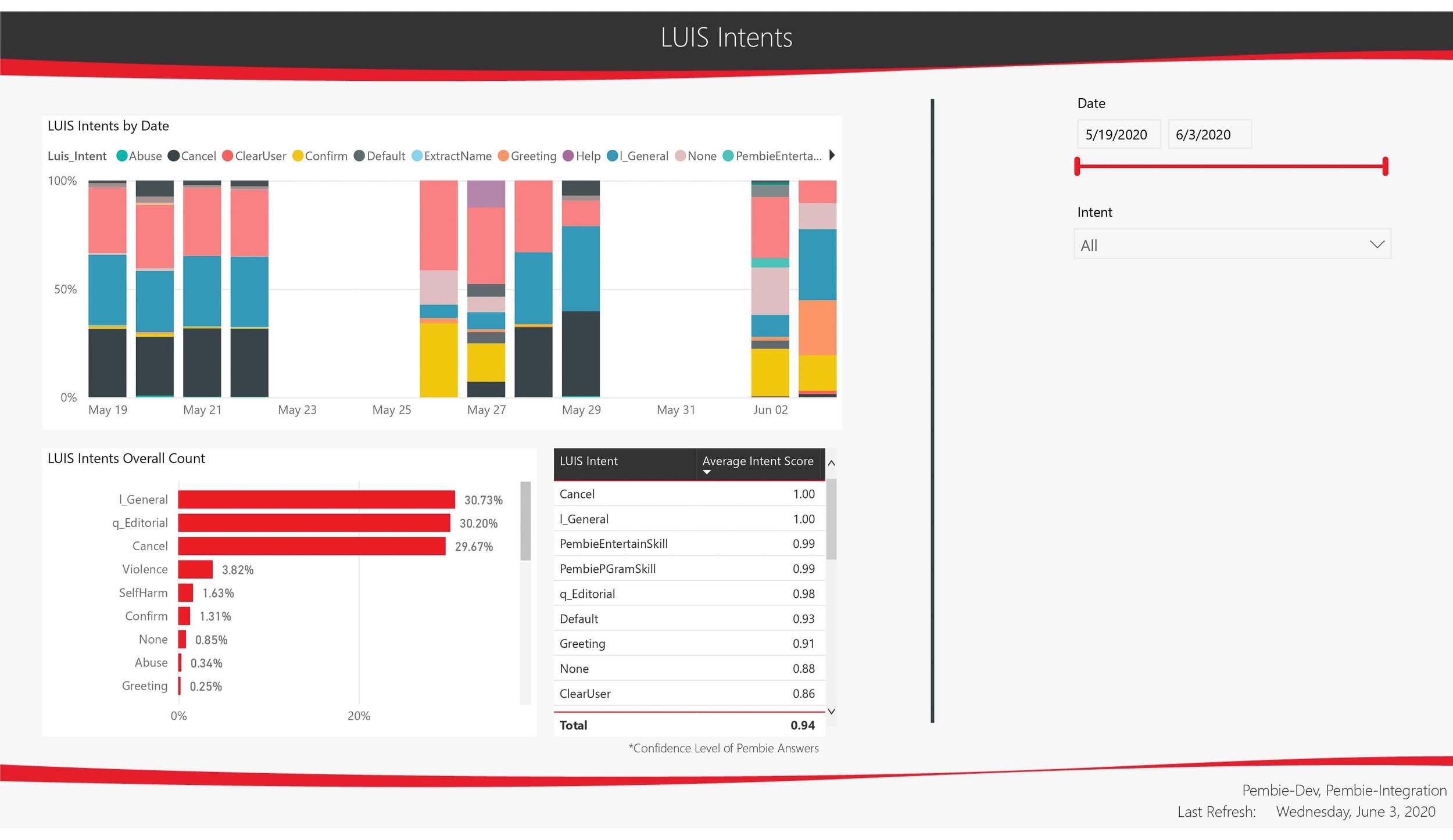This screenshot has height=840, width=1453.
Task: Click the PembieEntertainSkill table row
Action: [x=689, y=544]
